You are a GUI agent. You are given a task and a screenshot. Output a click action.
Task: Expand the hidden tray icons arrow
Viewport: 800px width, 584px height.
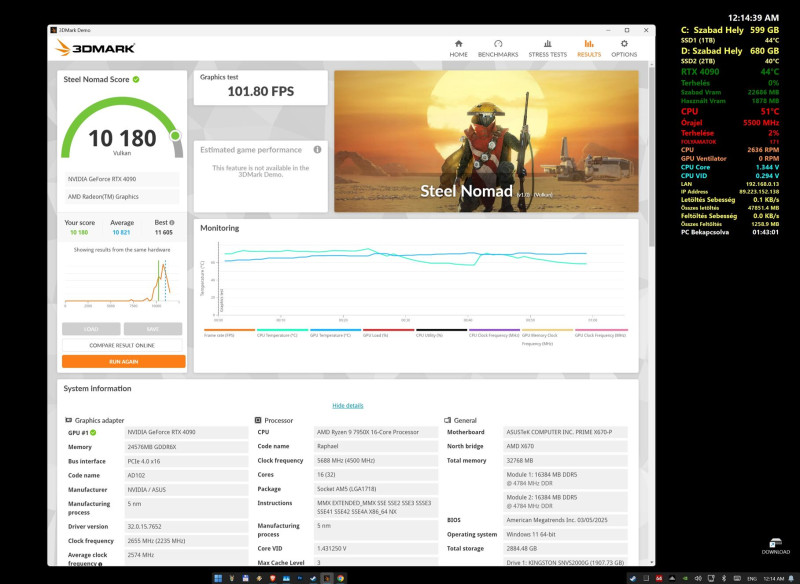(x=672, y=578)
